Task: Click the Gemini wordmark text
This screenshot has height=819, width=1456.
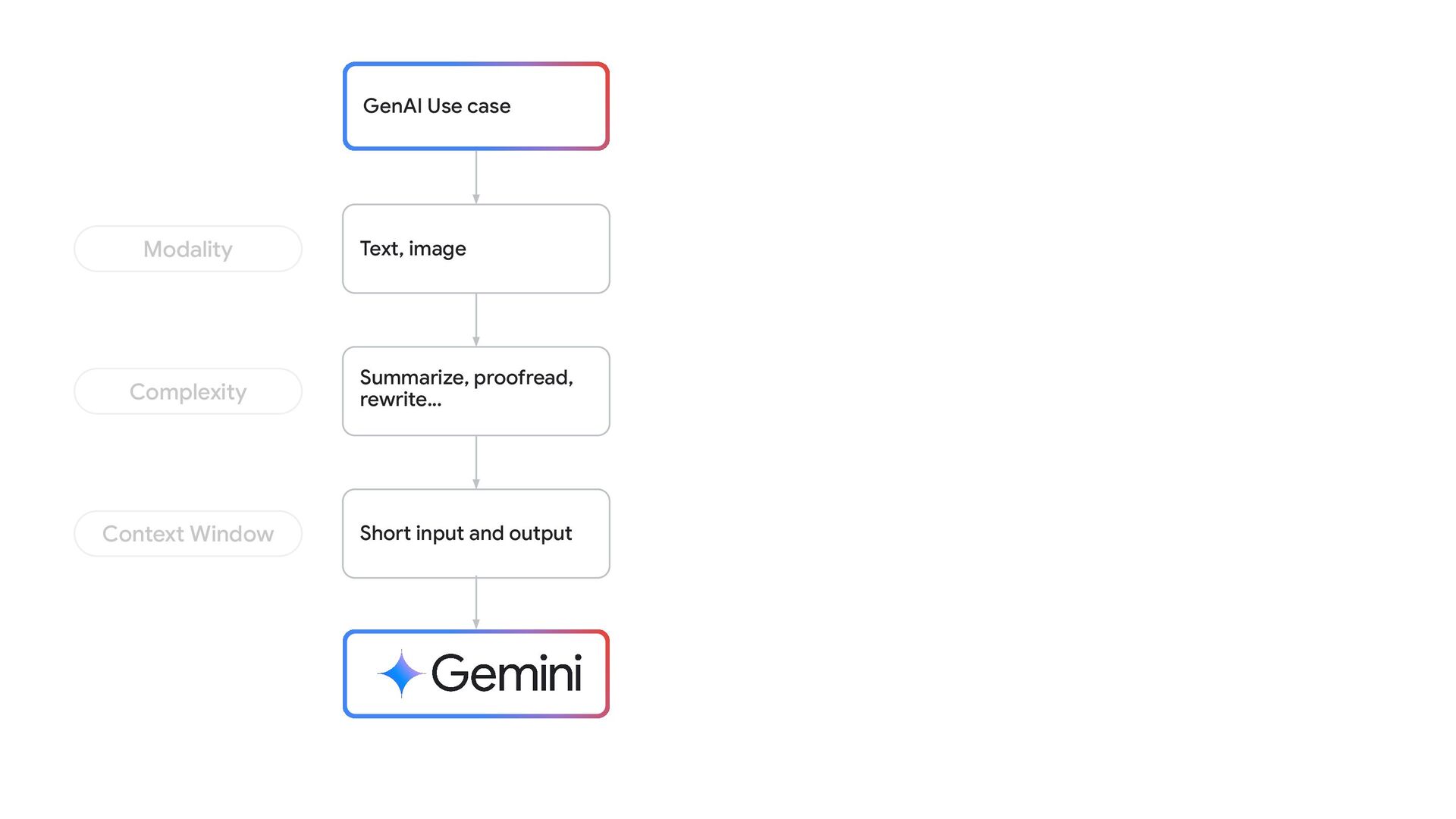Action: (507, 673)
